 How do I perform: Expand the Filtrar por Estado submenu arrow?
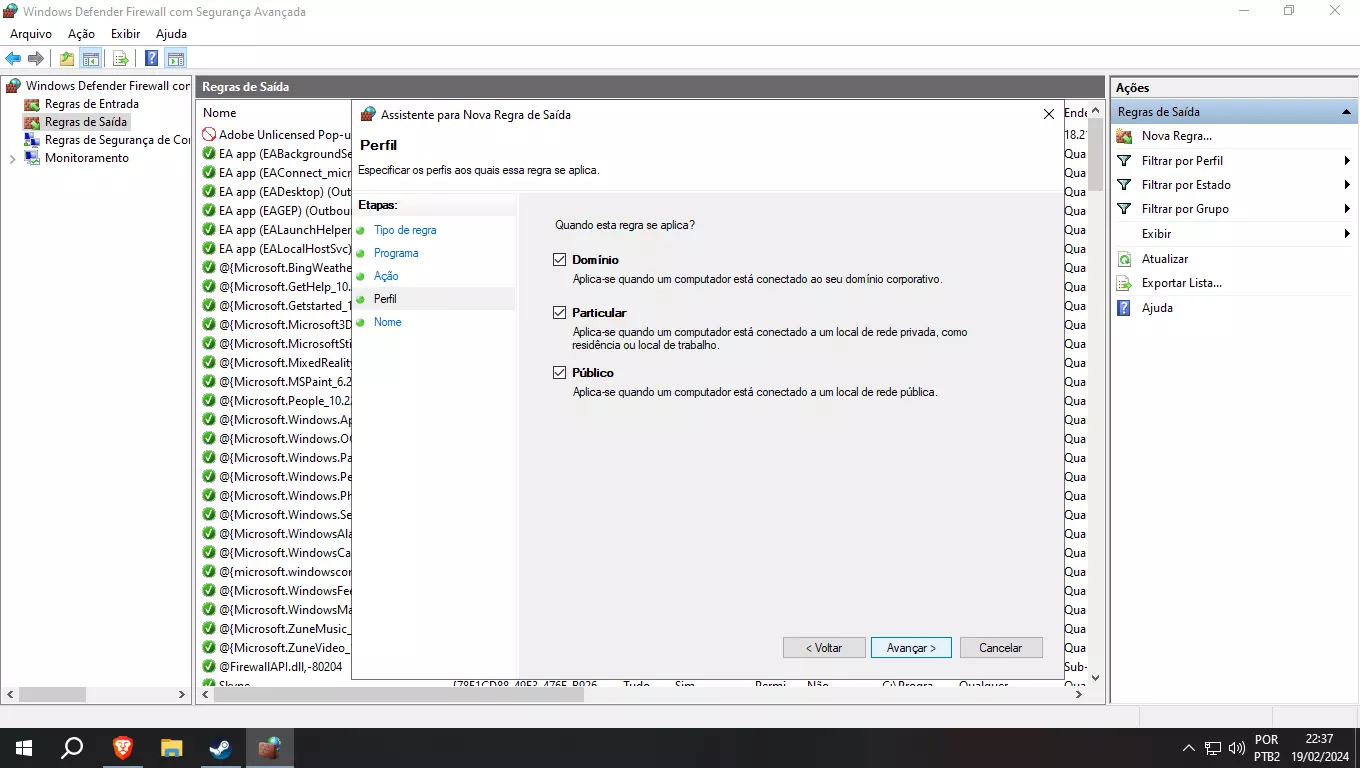[1347, 185]
